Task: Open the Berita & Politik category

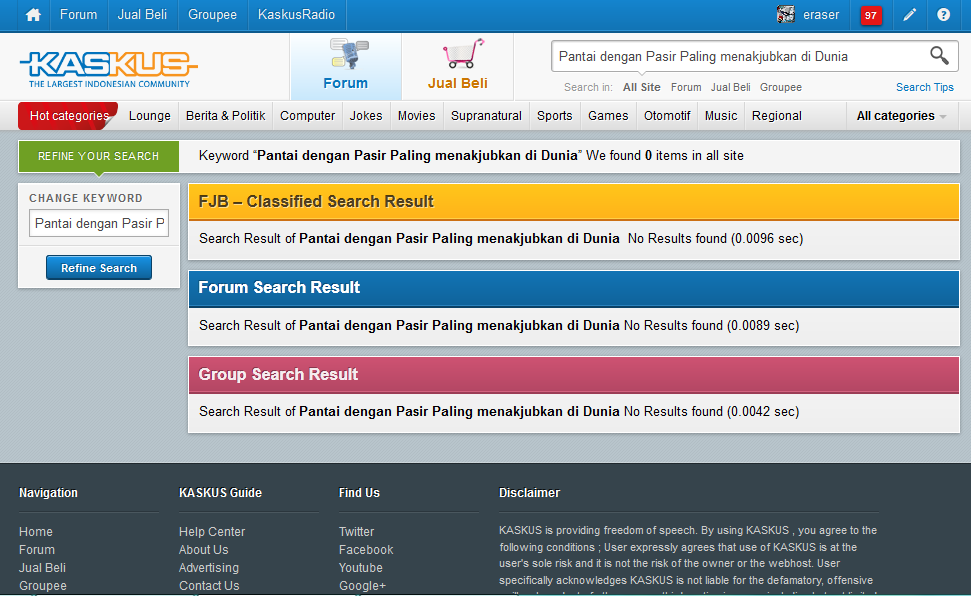Action: pyautogui.click(x=225, y=116)
